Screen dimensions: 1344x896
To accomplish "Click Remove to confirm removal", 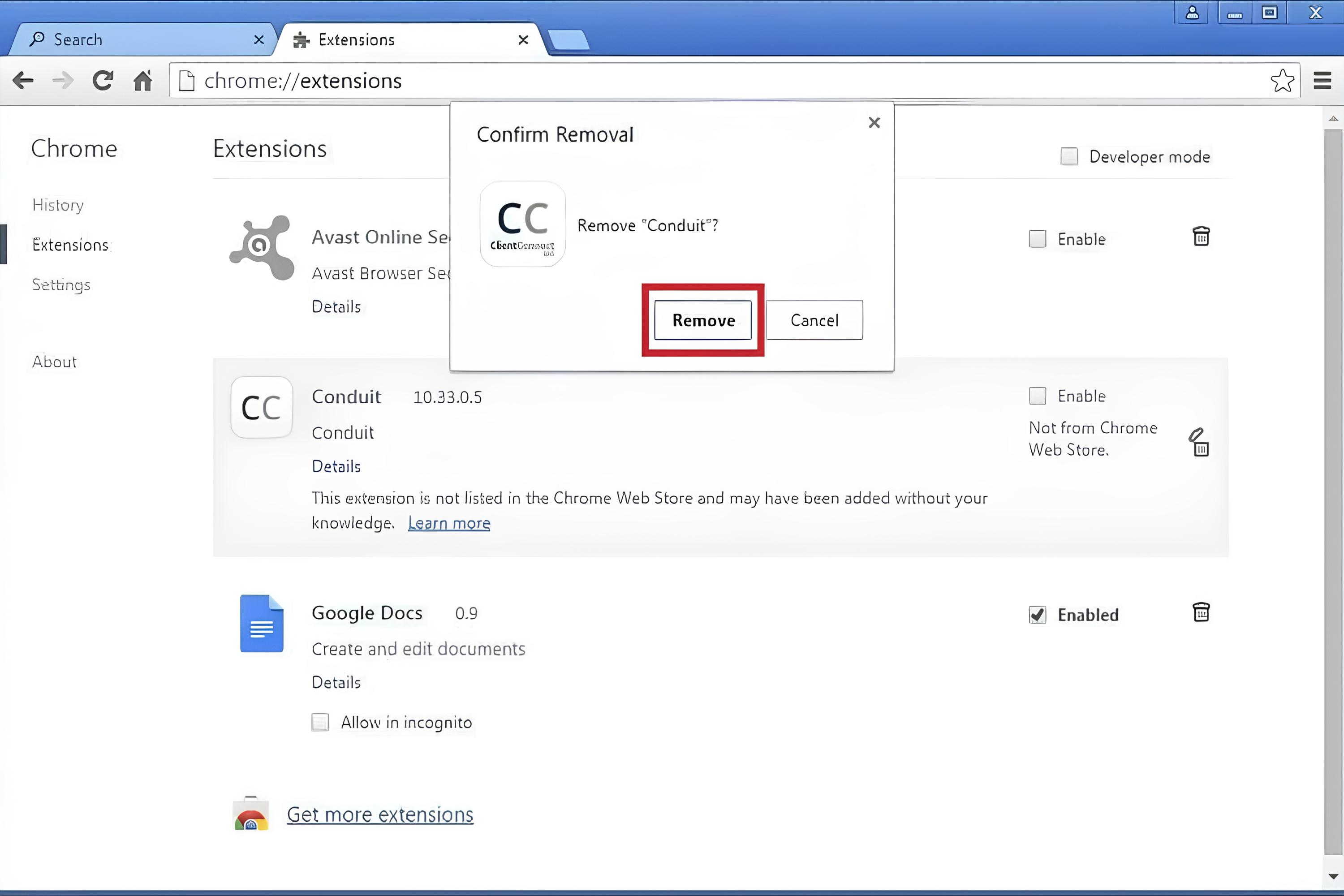I will (703, 320).
